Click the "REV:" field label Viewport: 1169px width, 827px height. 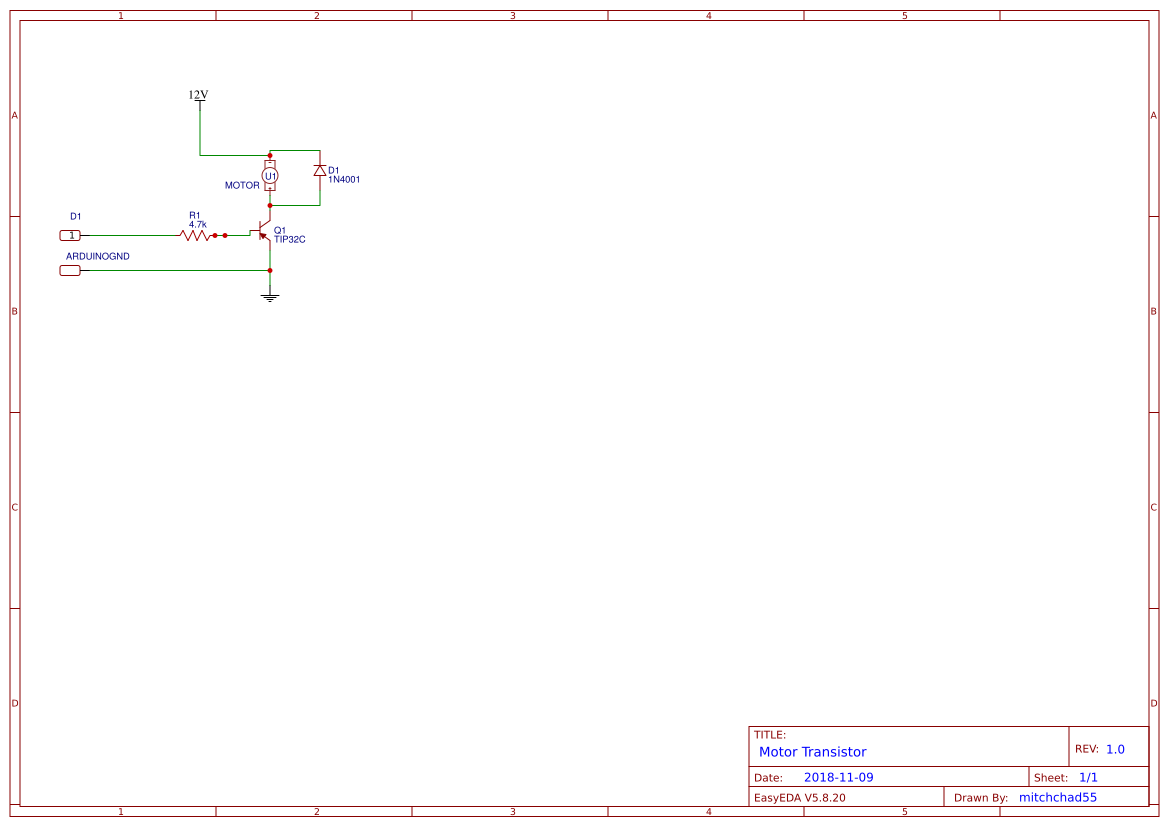[1087, 749]
